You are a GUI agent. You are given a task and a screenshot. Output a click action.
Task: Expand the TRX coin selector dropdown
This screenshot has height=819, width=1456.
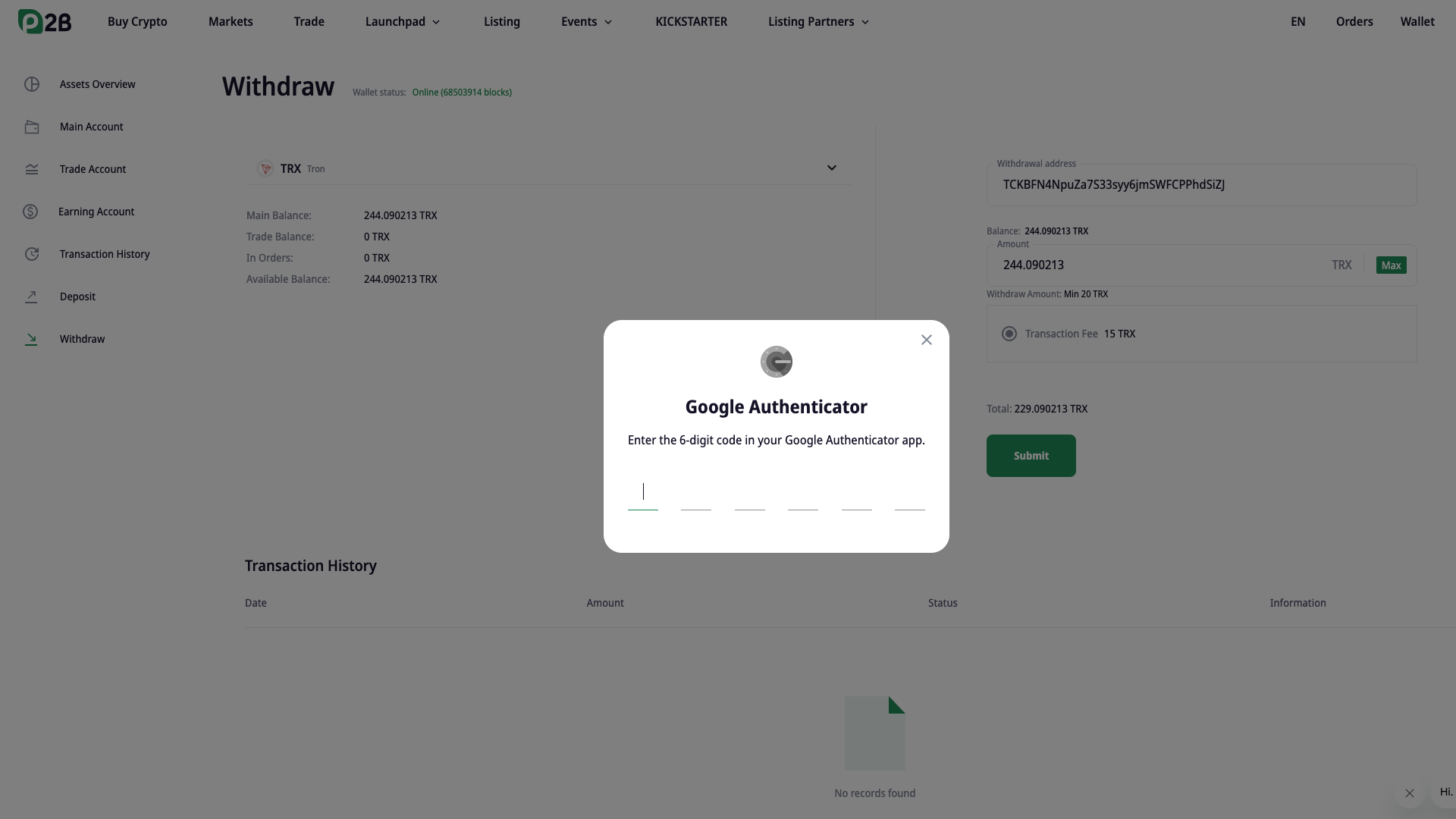click(832, 168)
